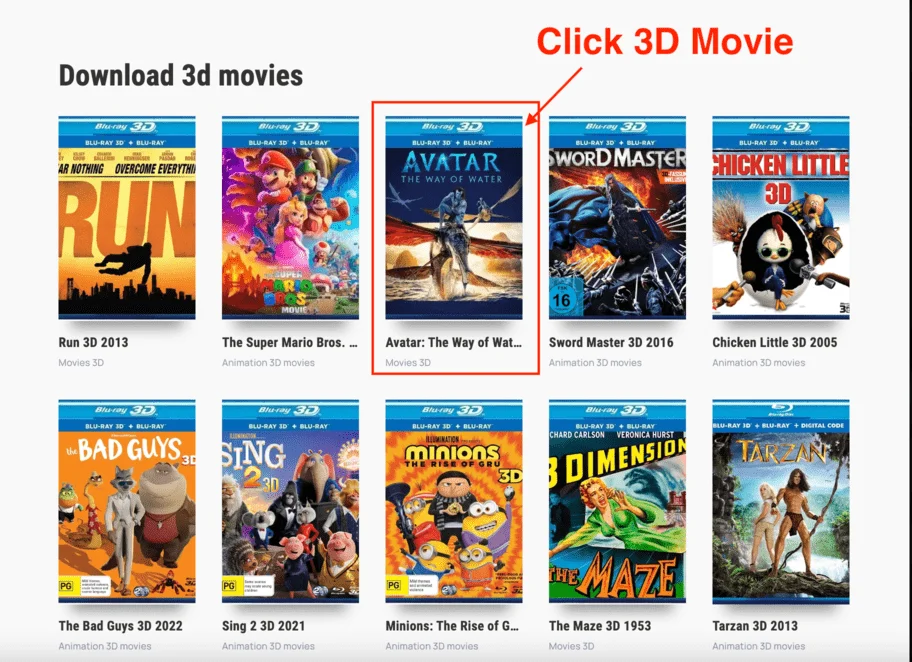Open the Chicken Little 3D cover
The image size is (912, 662).
click(x=781, y=218)
